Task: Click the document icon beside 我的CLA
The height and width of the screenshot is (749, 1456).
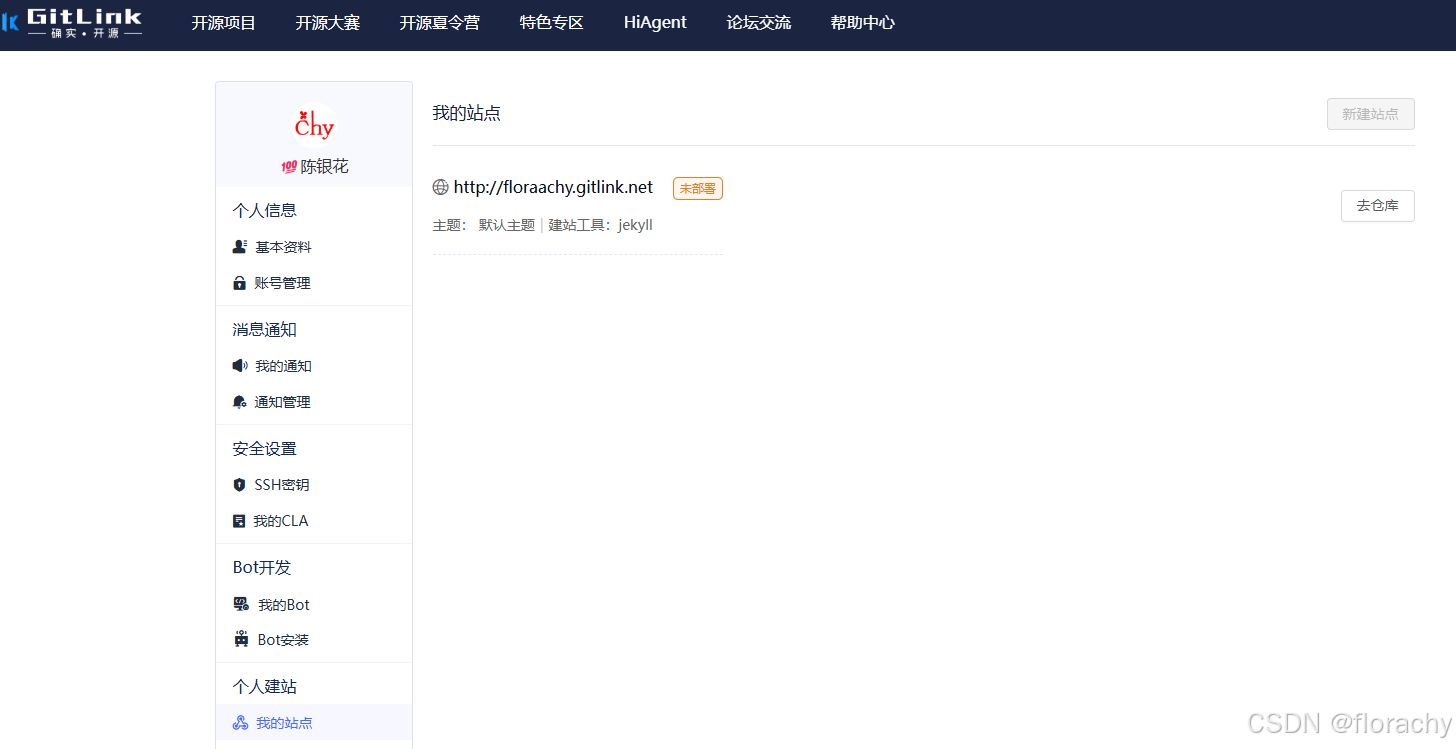Action: pos(240,520)
